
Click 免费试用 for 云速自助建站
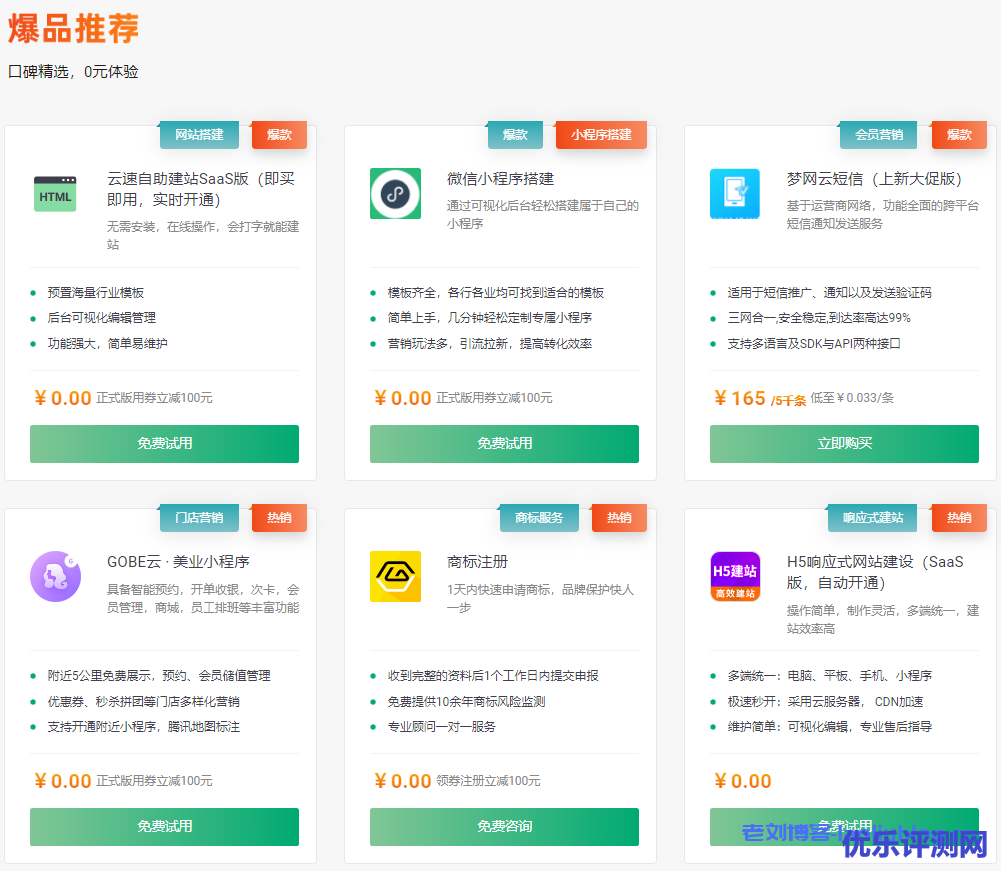pos(164,444)
